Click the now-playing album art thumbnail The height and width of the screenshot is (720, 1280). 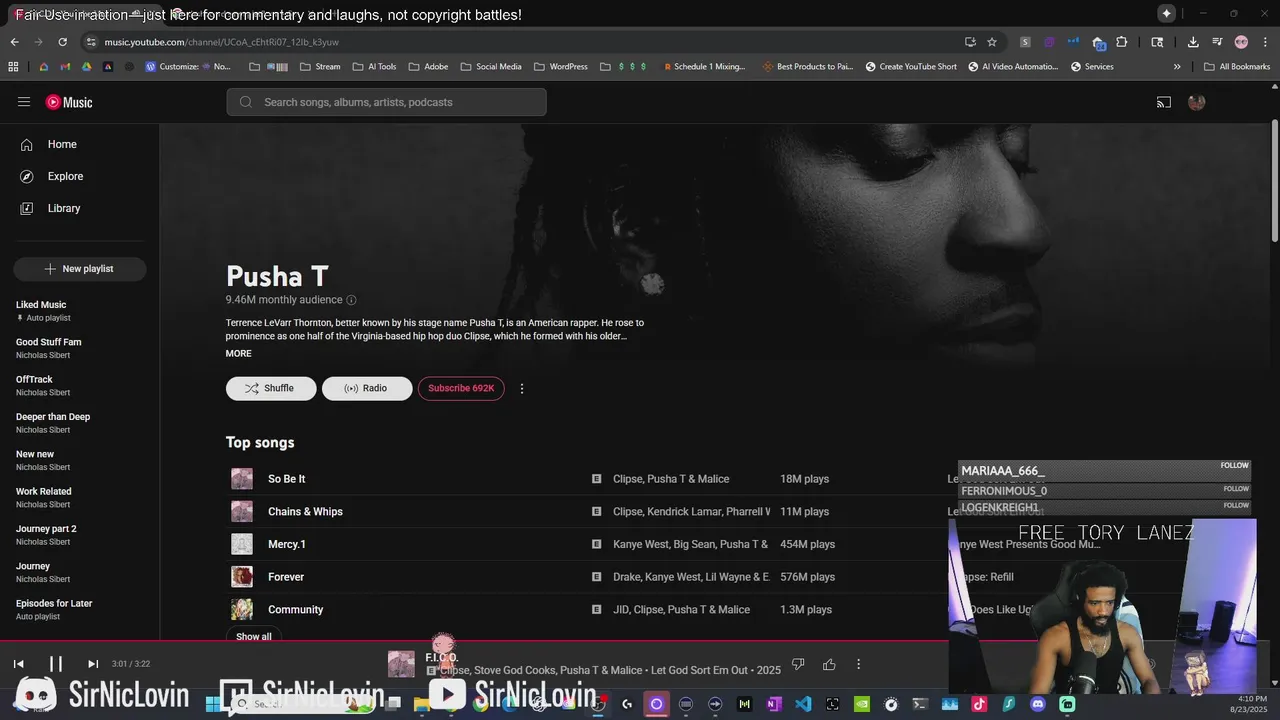pyautogui.click(x=401, y=664)
